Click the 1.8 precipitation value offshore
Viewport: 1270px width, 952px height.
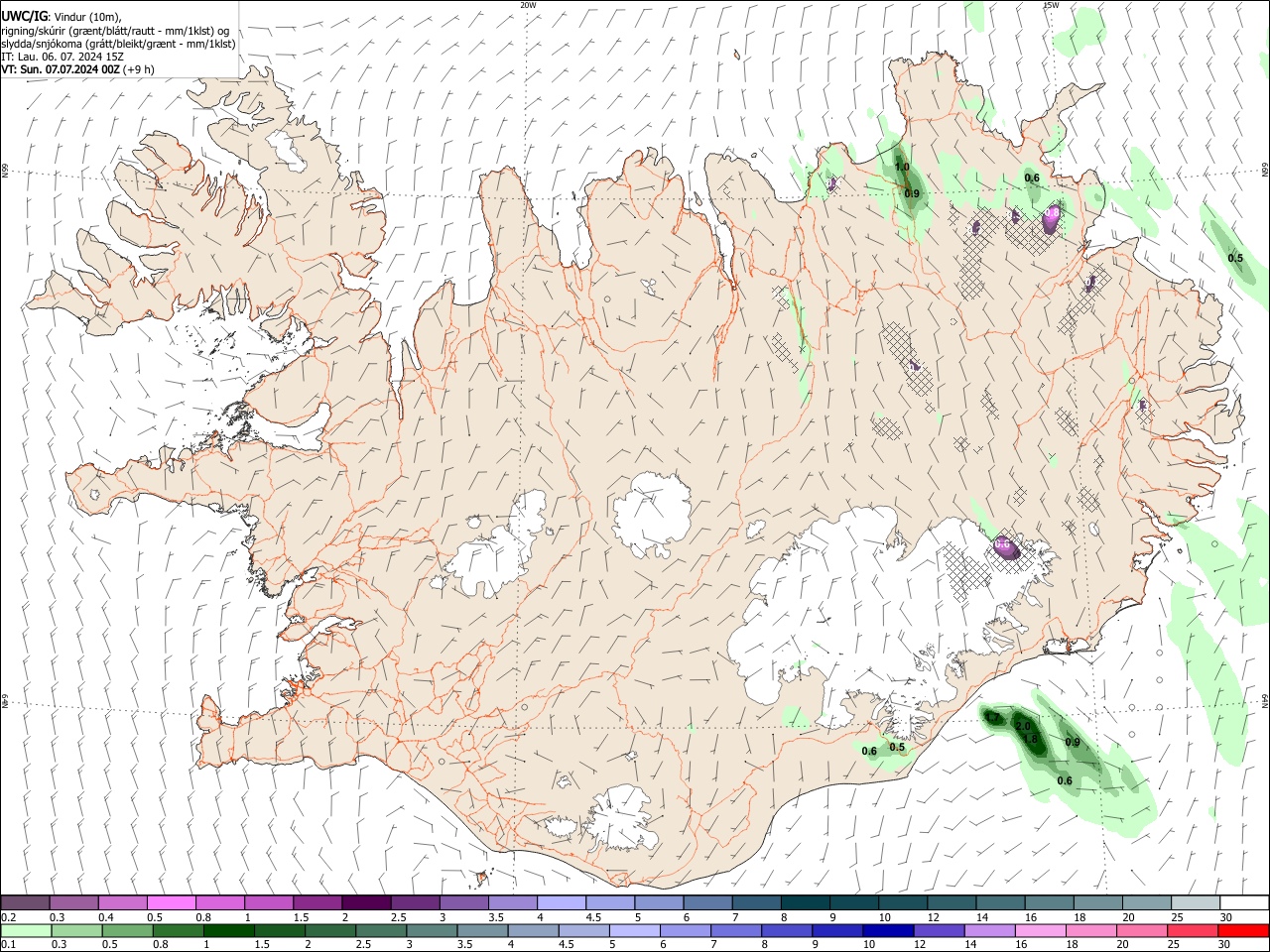pos(1030,739)
